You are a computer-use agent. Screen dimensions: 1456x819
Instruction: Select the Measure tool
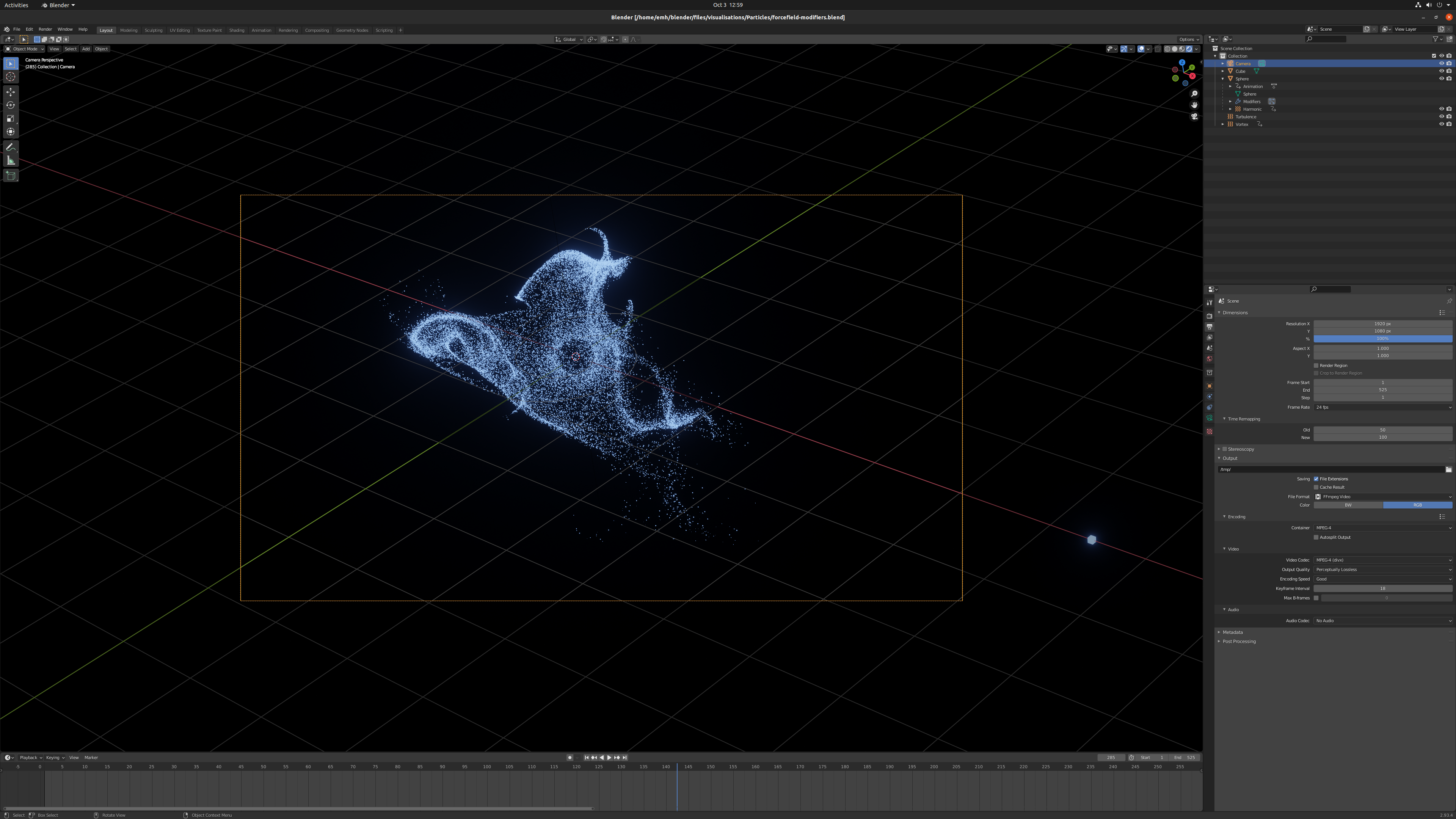[11, 160]
